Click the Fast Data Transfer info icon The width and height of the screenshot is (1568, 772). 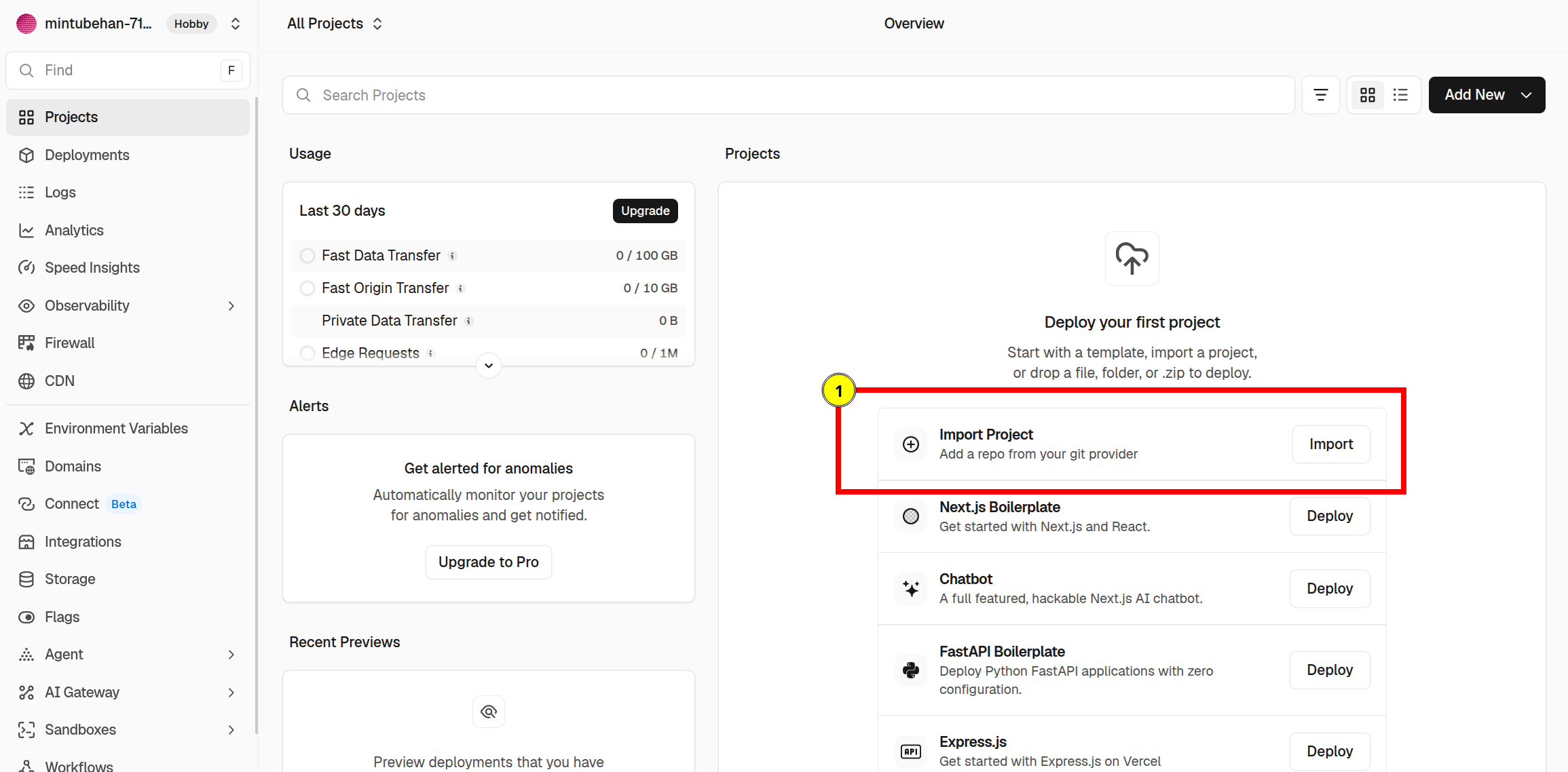(453, 256)
